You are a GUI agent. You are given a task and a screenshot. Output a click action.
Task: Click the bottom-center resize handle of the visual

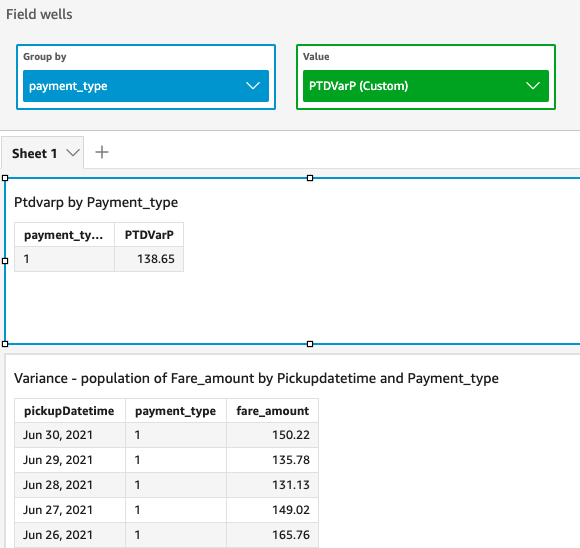click(310, 344)
